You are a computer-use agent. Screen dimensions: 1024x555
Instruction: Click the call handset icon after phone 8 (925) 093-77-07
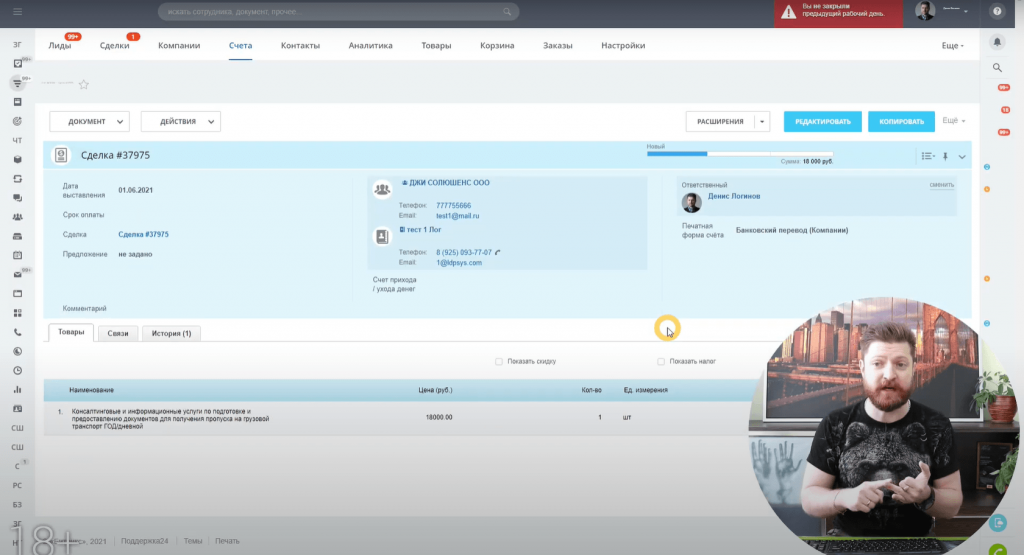click(x=498, y=252)
